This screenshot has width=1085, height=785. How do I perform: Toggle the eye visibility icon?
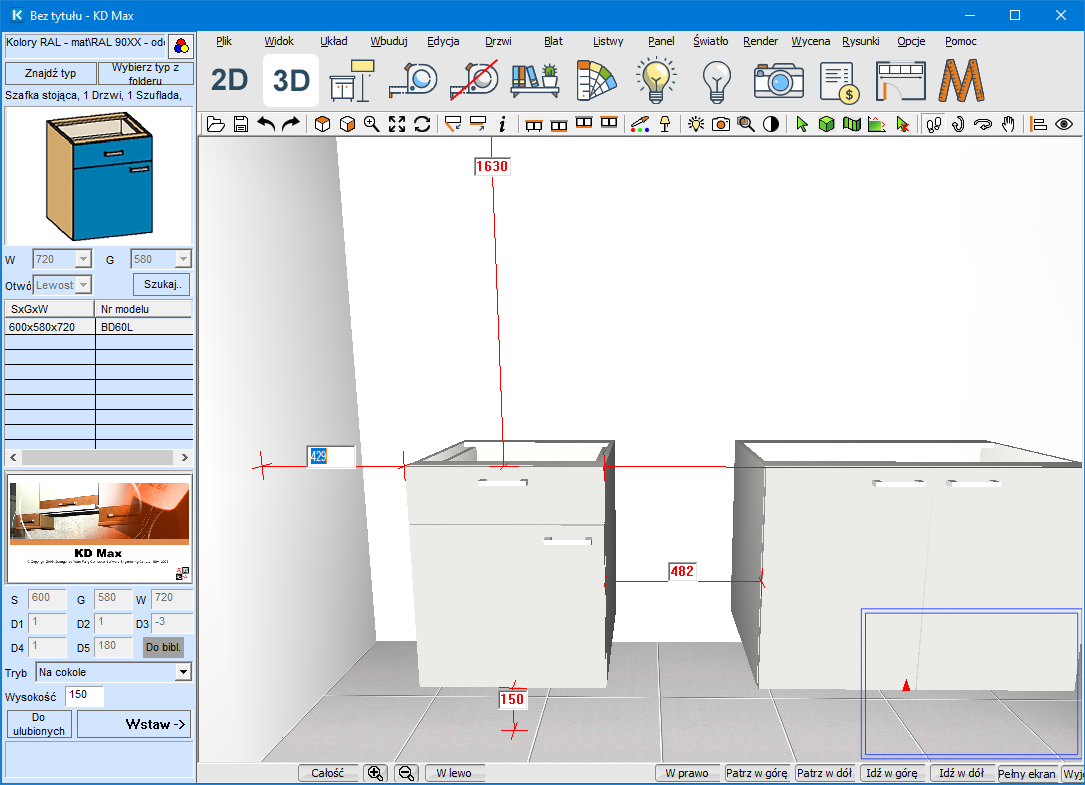coord(1064,124)
